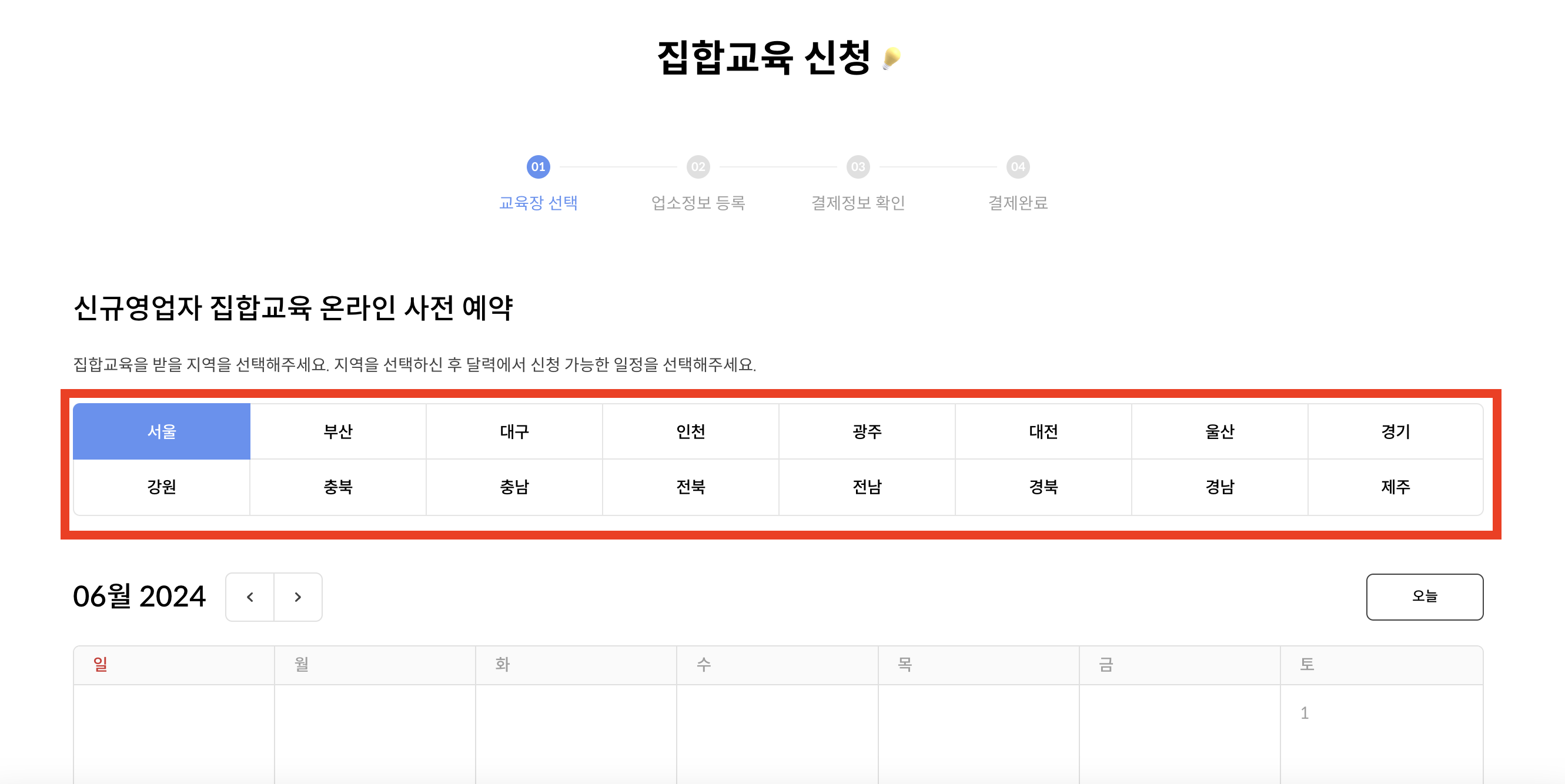Screen dimensions: 1565x784
Task: Select 전북 in the region row
Action: point(690,487)
